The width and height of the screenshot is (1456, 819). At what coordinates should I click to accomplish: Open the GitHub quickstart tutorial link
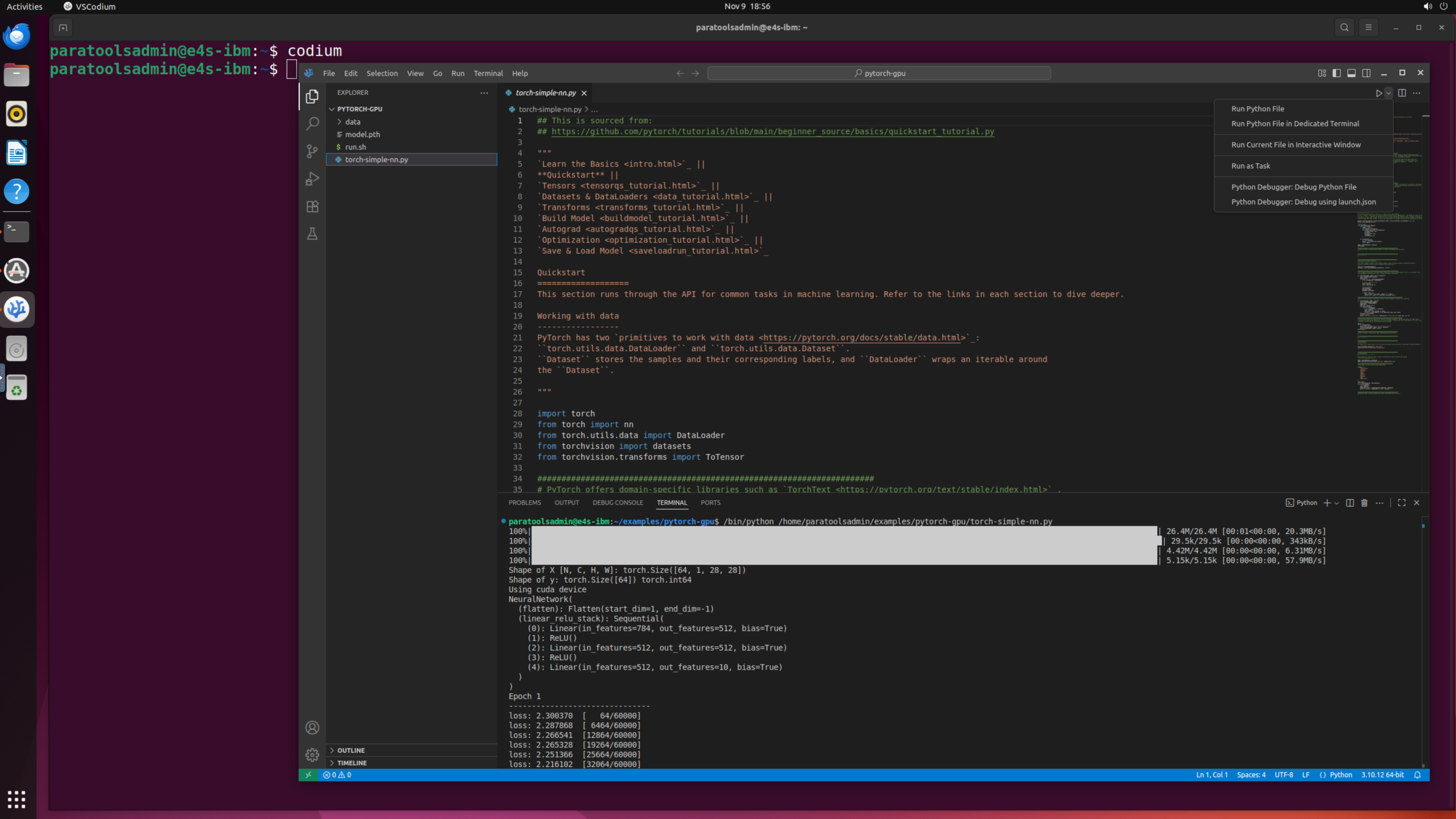pos(772,131)
